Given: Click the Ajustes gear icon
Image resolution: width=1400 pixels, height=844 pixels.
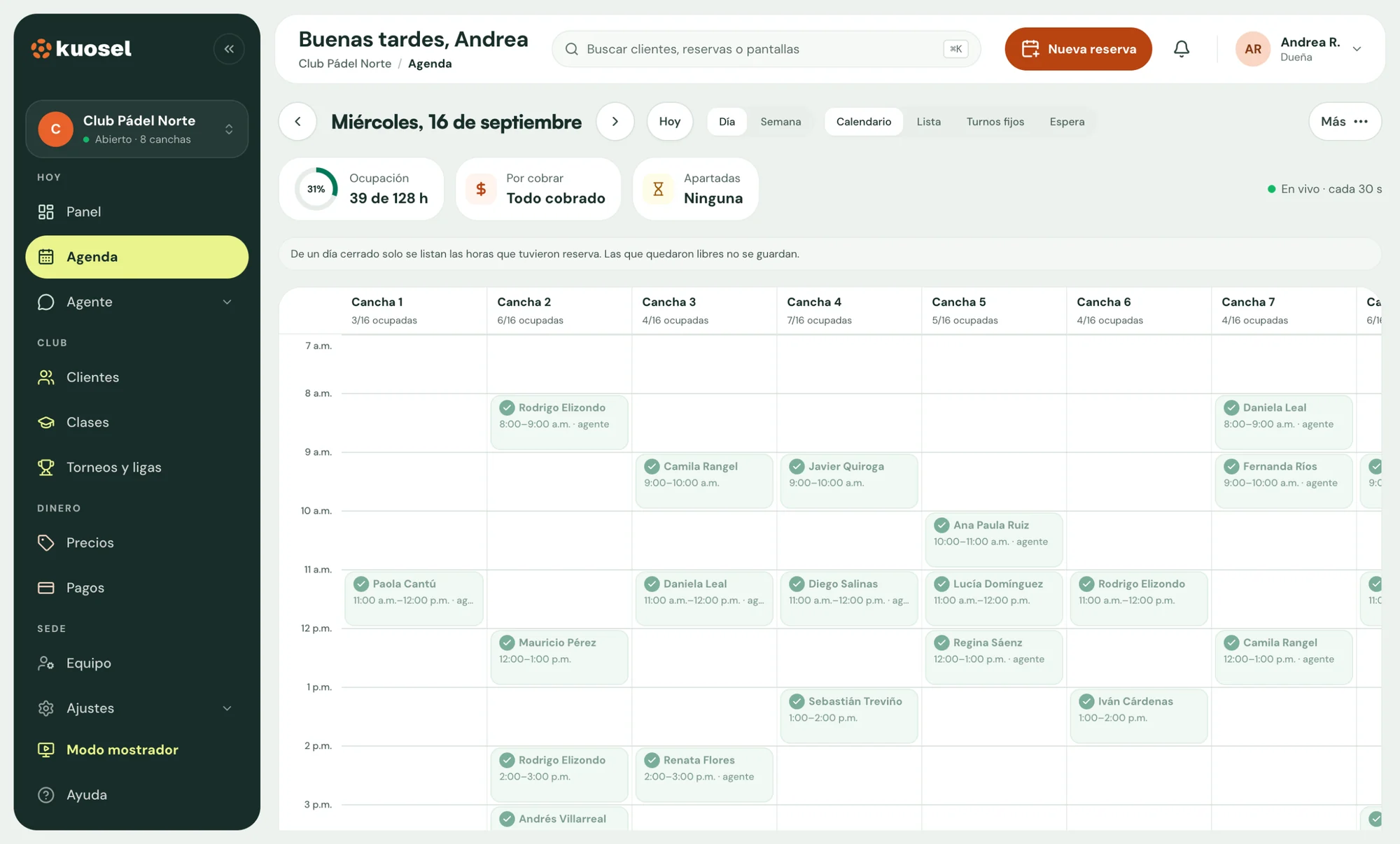Looking at the screenshot, I should pos(46,708).
